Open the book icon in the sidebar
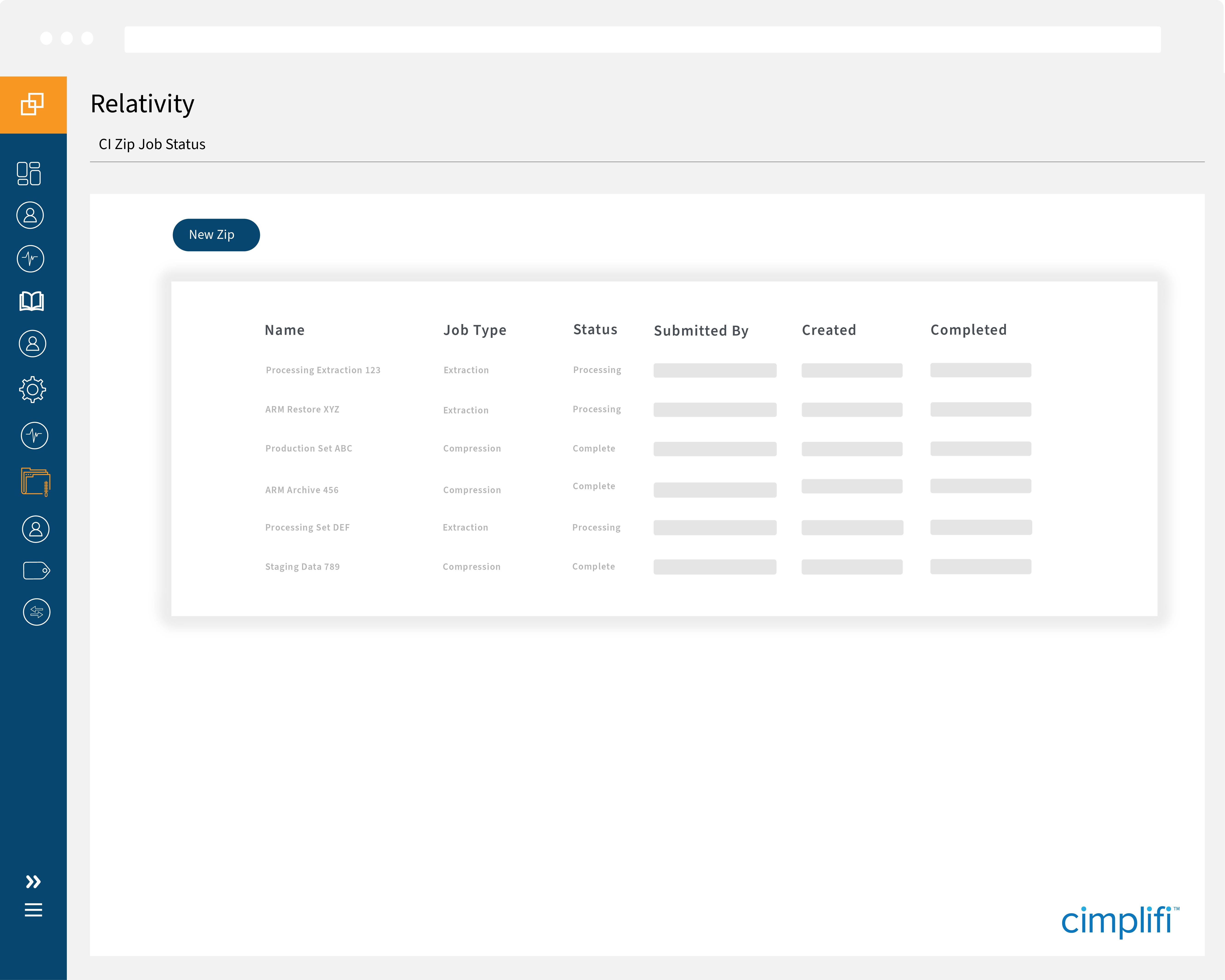Screen dimensions: 1225x980 point(32,301)
